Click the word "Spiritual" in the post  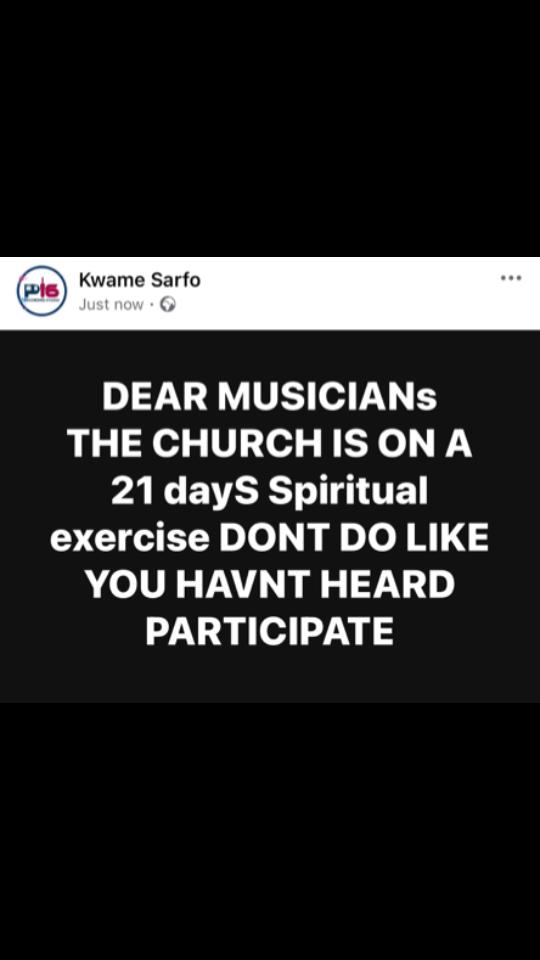348,494
